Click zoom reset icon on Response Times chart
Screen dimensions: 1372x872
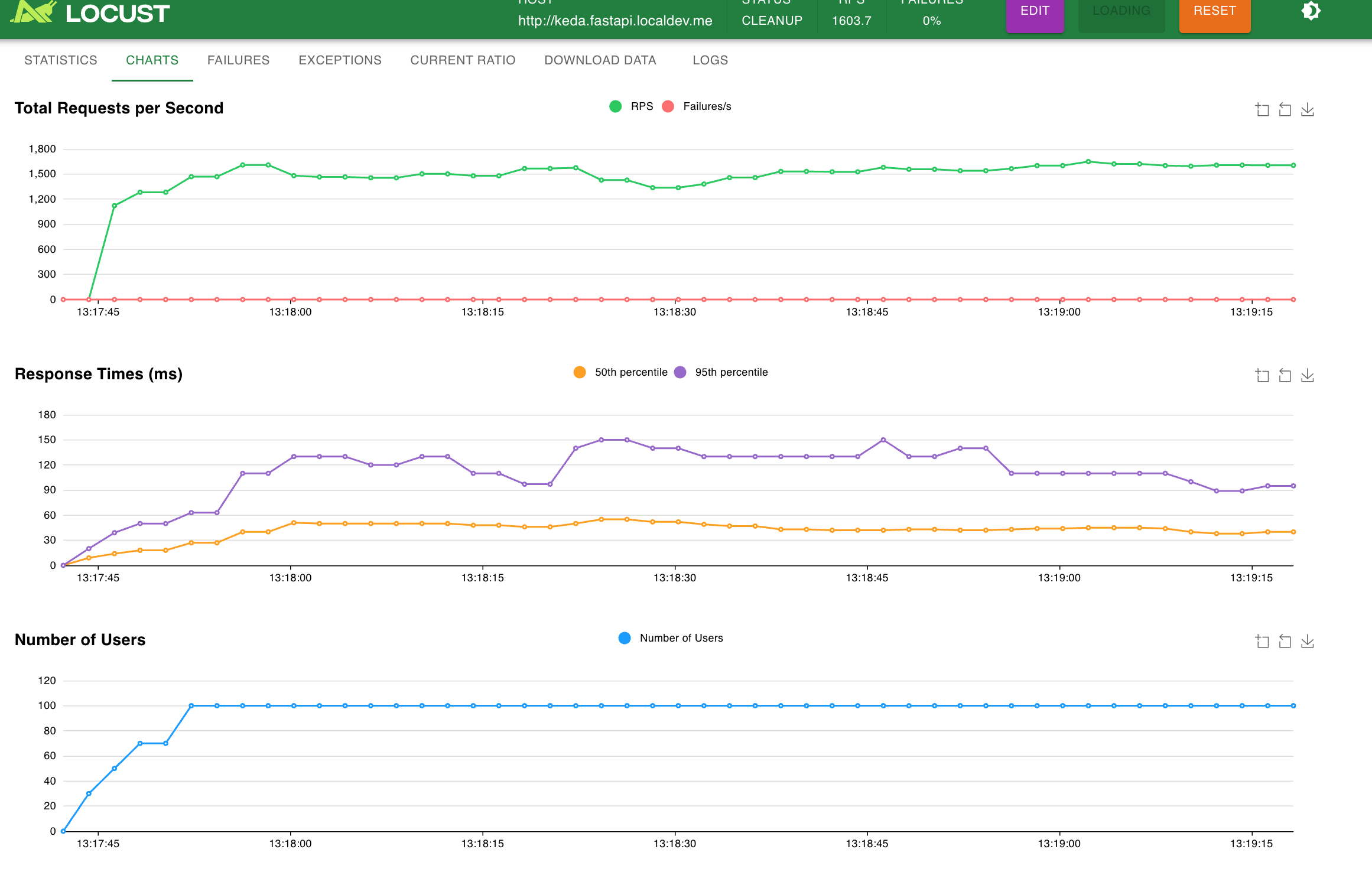(1285, 375)
